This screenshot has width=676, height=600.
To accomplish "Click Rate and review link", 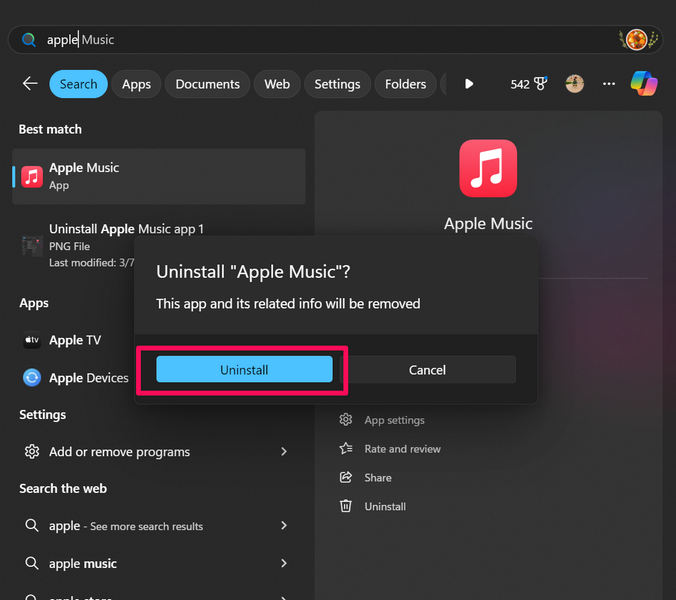I will [402, 449].
